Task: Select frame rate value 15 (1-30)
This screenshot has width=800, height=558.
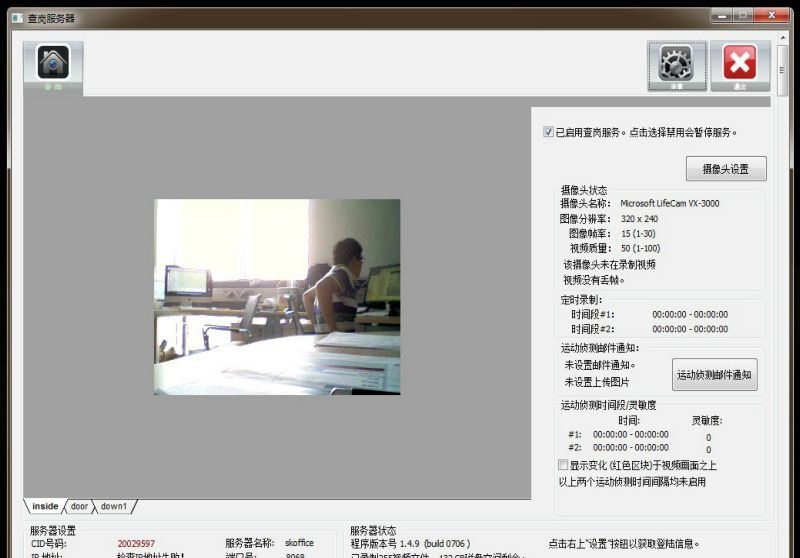Action: tap(638, 233)
